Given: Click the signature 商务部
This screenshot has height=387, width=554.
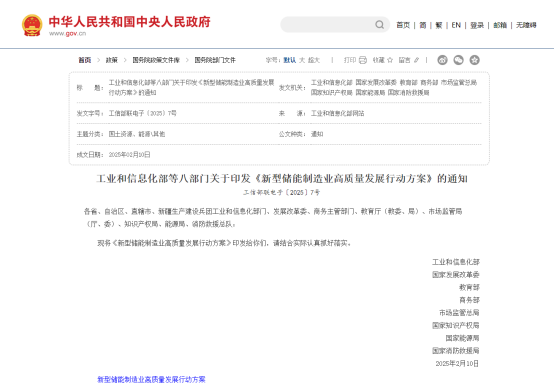Looking at the screenshot, I should (x=469, y=300).
